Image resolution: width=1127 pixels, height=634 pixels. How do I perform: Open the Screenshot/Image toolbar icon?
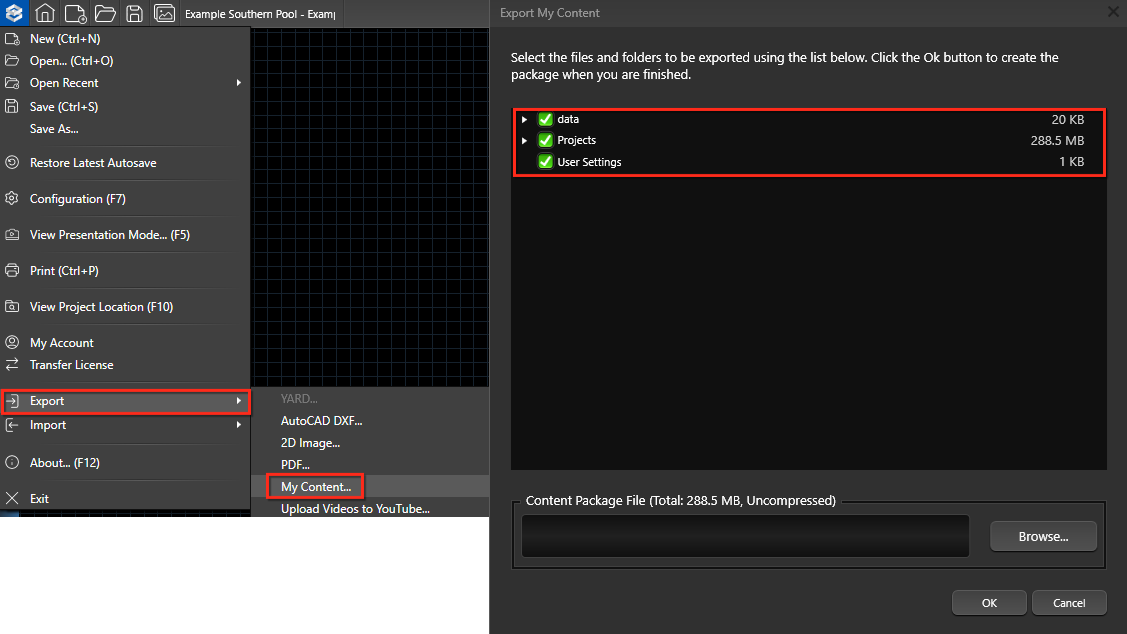(x=164, y=13)
